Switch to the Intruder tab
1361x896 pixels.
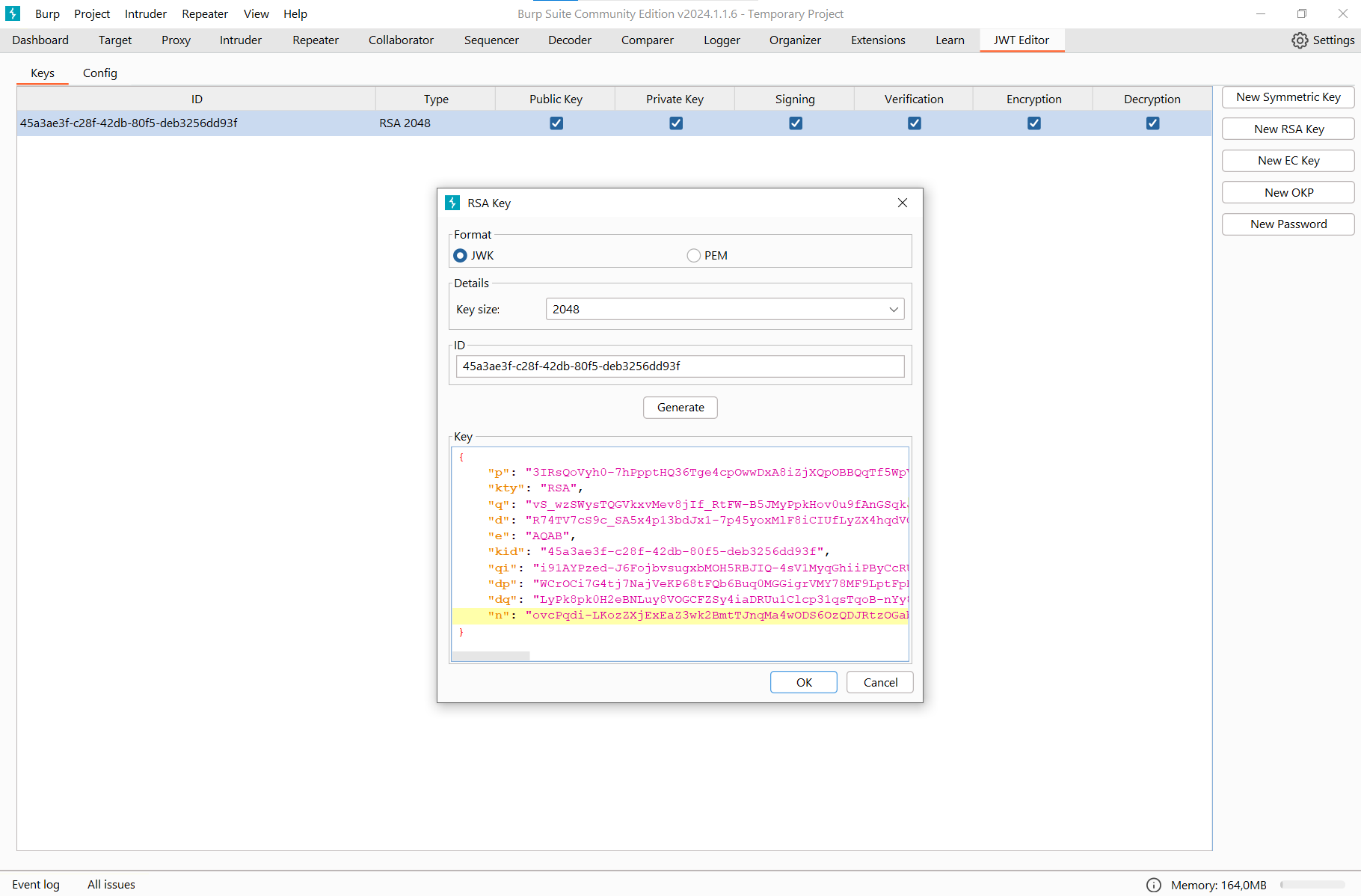[x=241, y=40]
